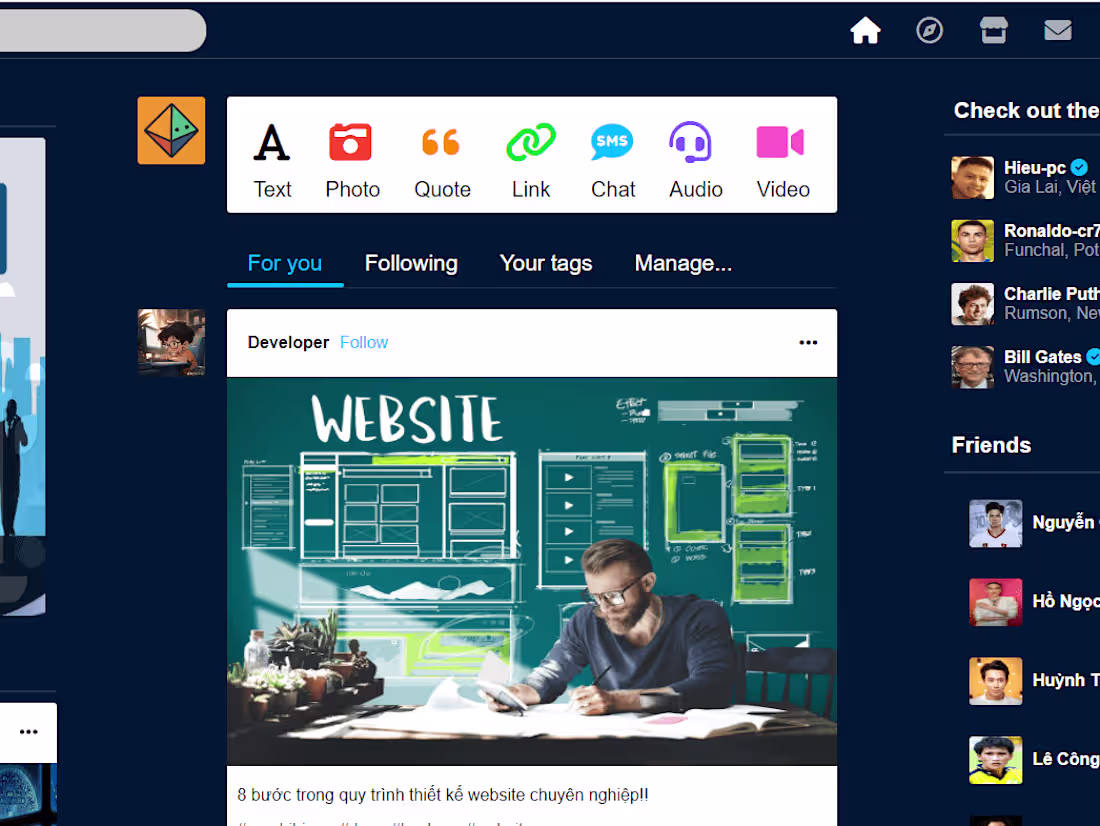Create a Link post icon

pyautogui.click(x=530, y=142)
